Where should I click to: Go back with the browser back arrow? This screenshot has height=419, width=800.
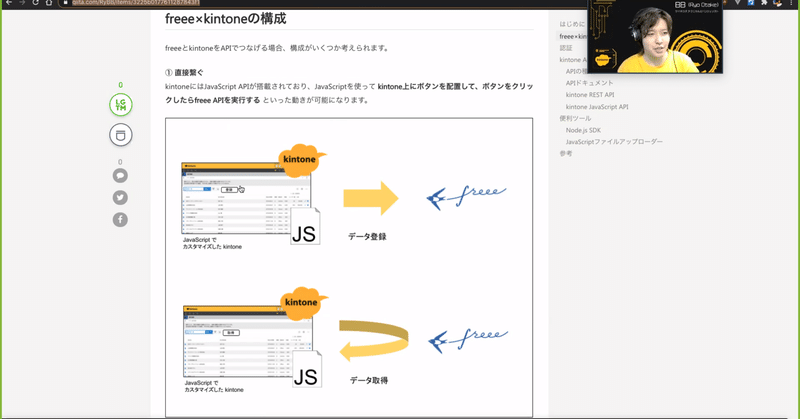(x=9, y=3)
